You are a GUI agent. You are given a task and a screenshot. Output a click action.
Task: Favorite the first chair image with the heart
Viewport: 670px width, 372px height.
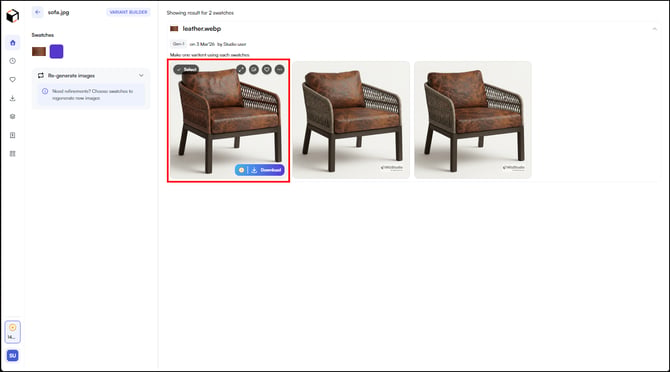tap(267, 69)
